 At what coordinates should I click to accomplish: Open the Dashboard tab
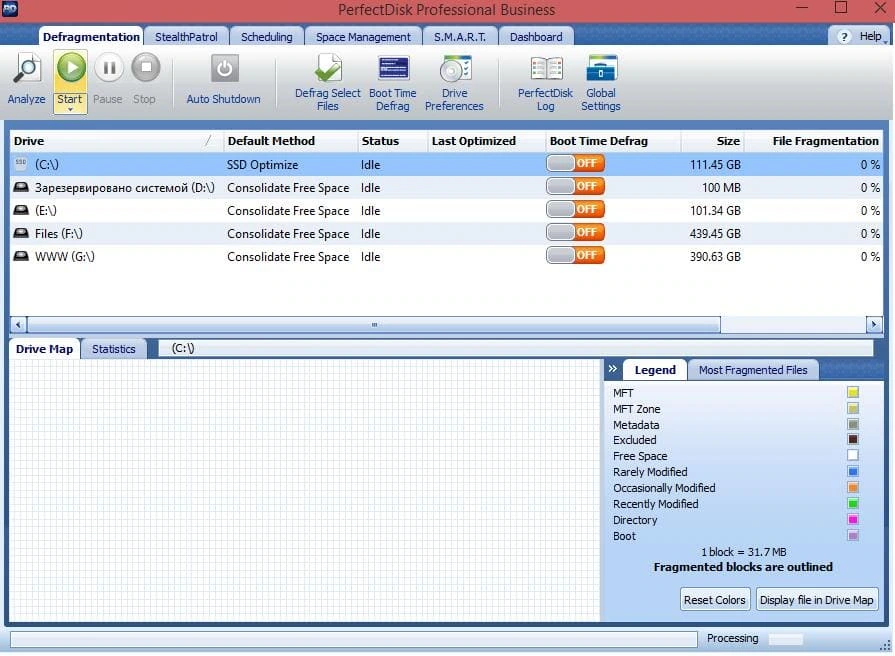tap(536, 37)
